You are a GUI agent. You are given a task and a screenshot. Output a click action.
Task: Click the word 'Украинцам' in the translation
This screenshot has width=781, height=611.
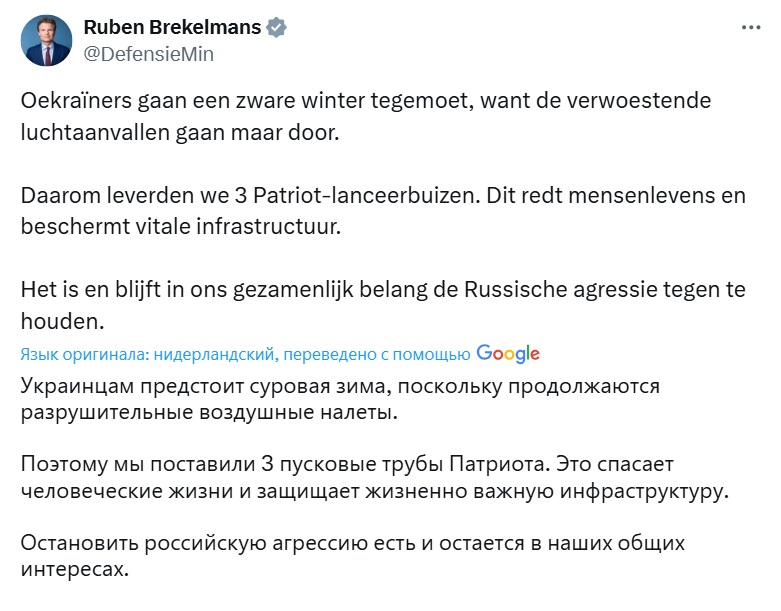[77, 386]
